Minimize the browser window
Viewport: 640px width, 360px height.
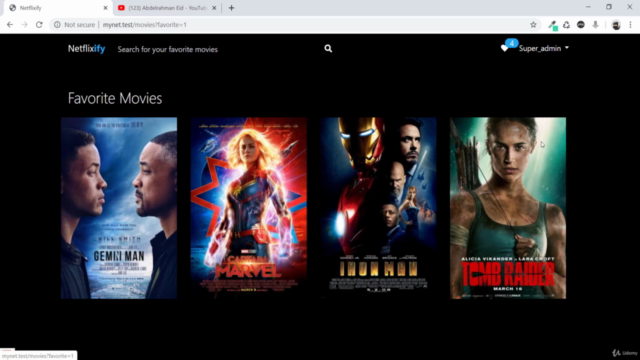(x=588, y=7)
